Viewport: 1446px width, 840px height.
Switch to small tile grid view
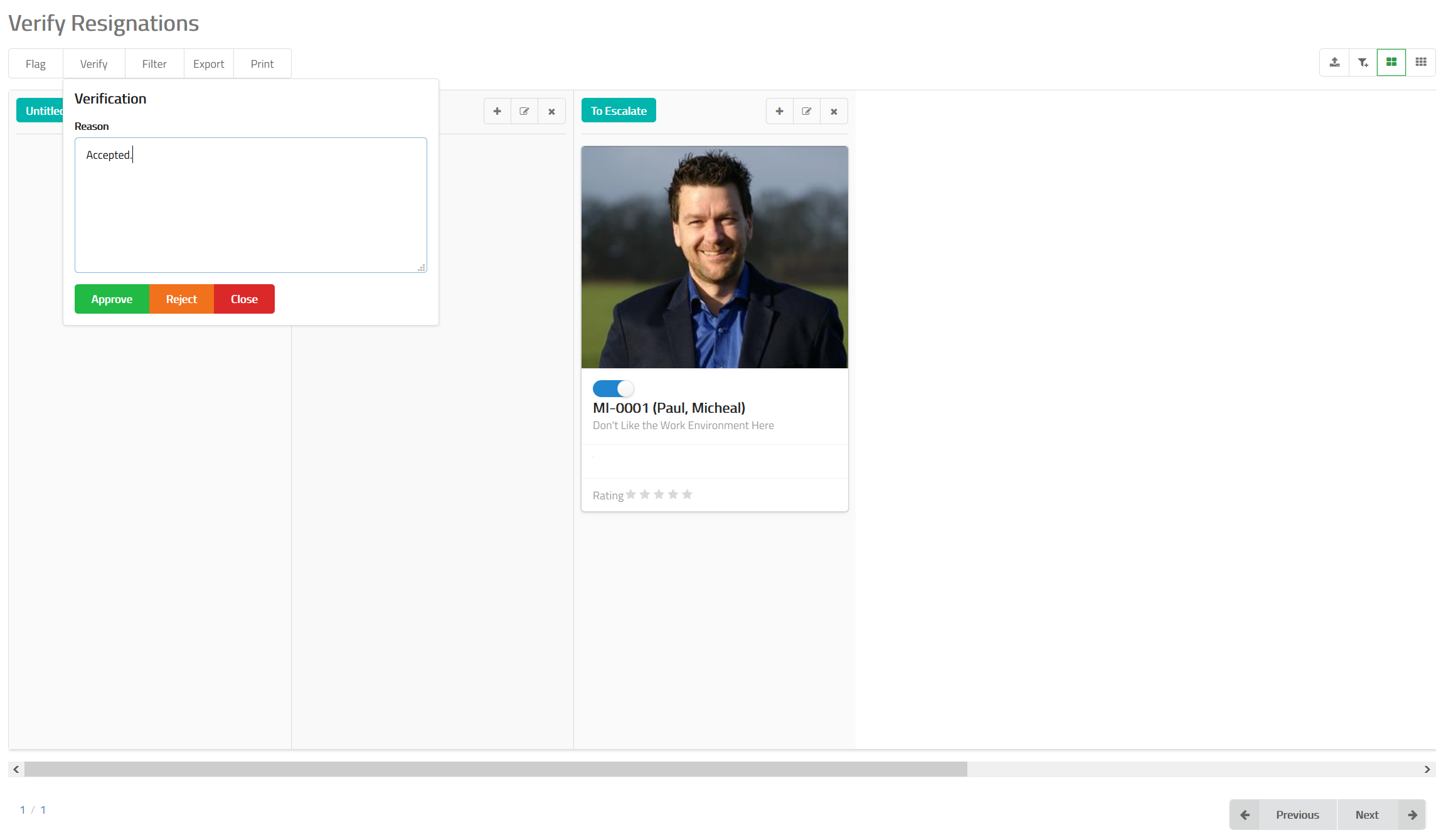tap(1420, 63)
